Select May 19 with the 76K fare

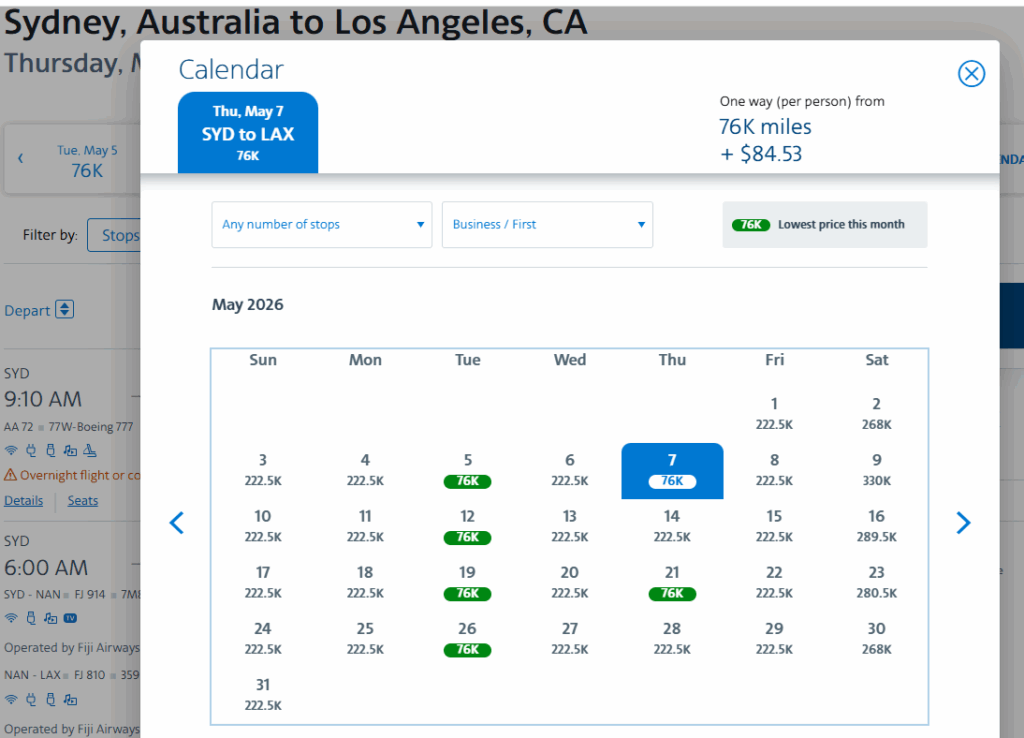(x=467, y=582)
